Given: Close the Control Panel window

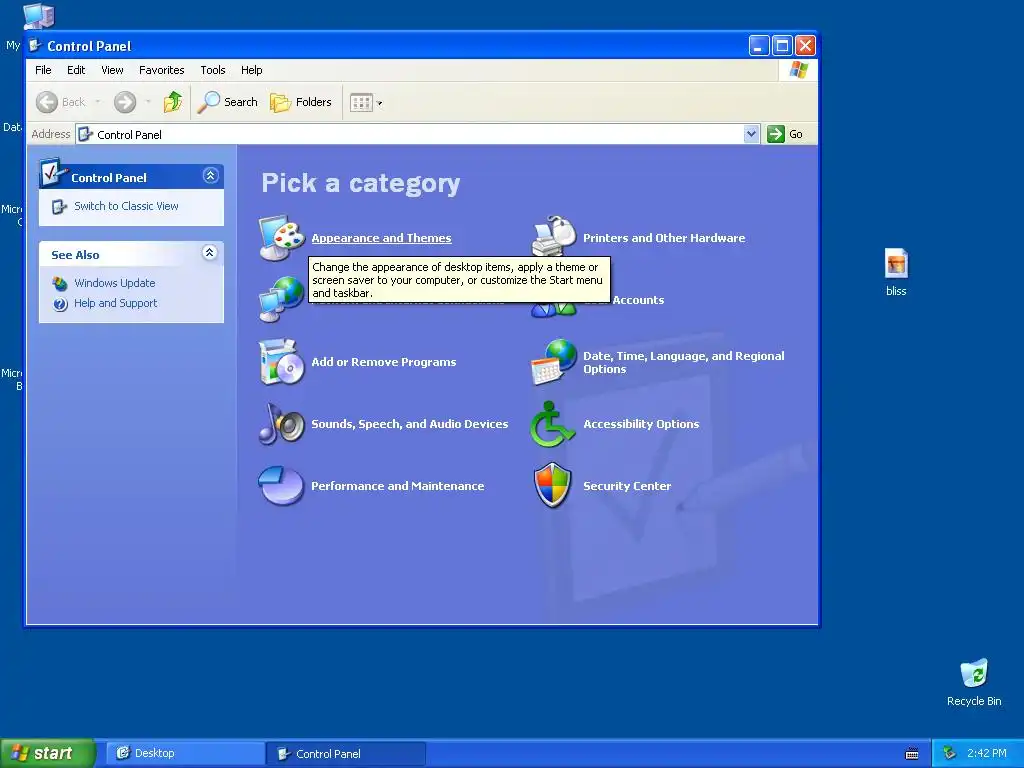Looking at the screenshot, I should click(x=805, y=45).
